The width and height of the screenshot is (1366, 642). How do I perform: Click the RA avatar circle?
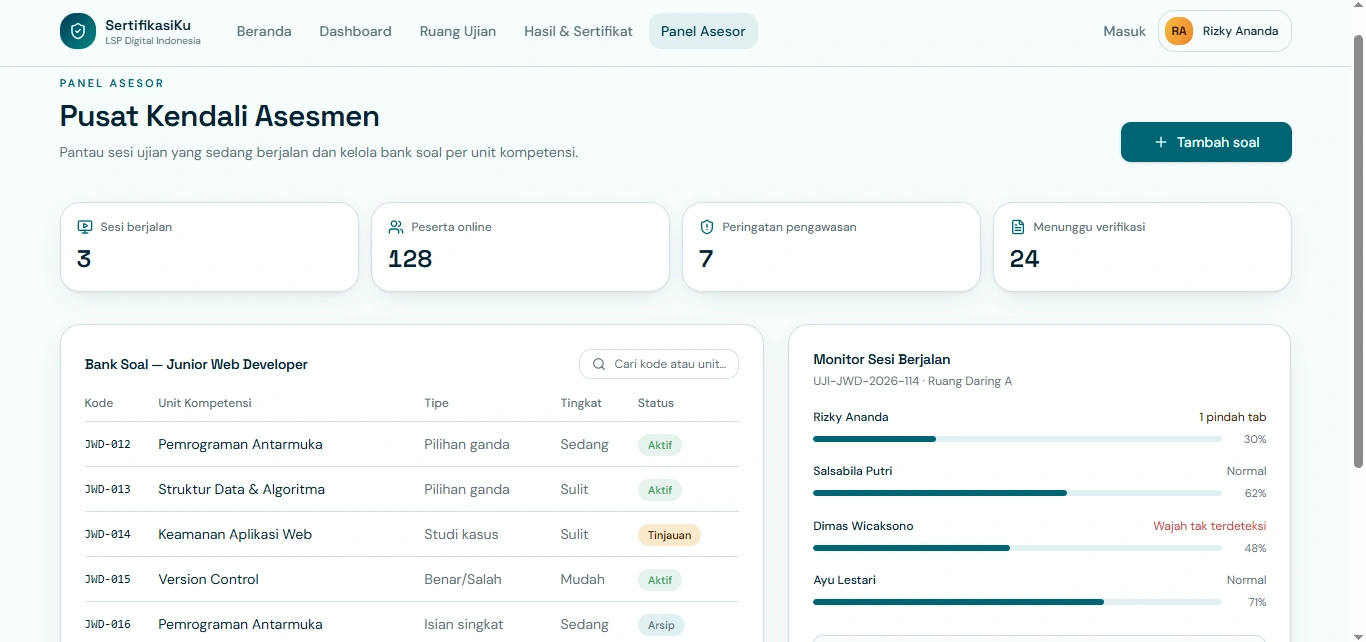(x=1179, y=31)
